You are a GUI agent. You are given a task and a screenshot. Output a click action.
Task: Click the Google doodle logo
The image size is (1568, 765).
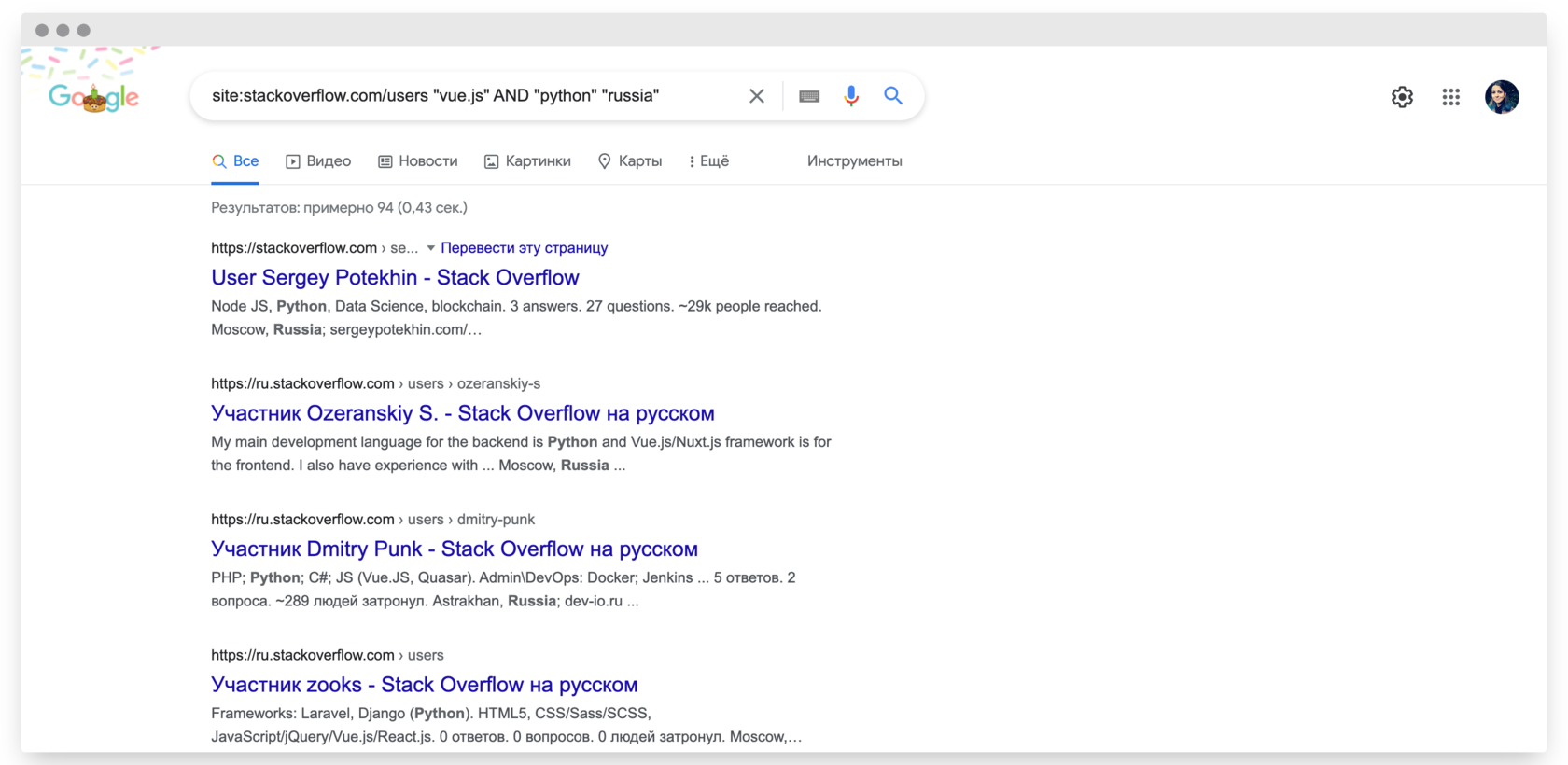pyautogui.click(x=93, y=96)
